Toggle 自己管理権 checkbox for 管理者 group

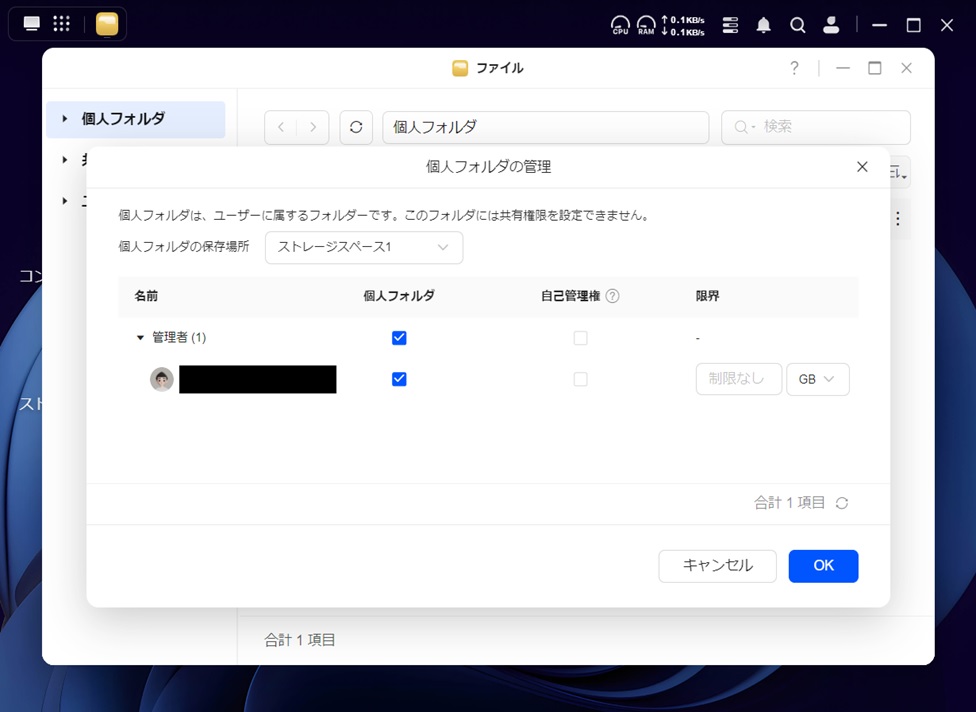click(x=580, y=338)
